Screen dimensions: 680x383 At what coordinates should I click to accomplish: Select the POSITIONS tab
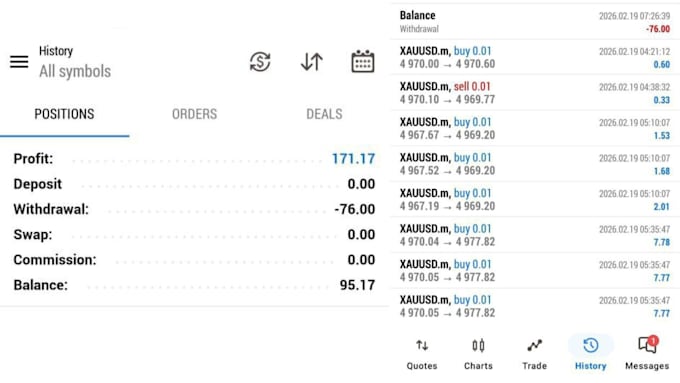(x=64, y=114)
